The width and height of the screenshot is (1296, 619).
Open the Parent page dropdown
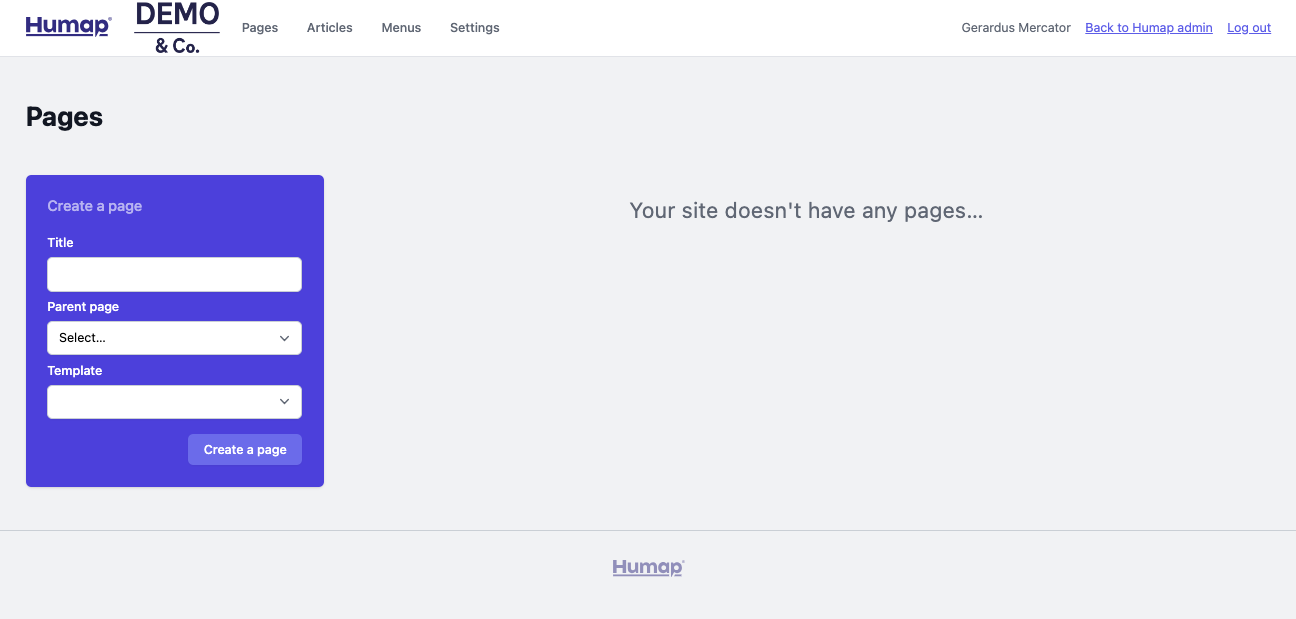[174, 337]
